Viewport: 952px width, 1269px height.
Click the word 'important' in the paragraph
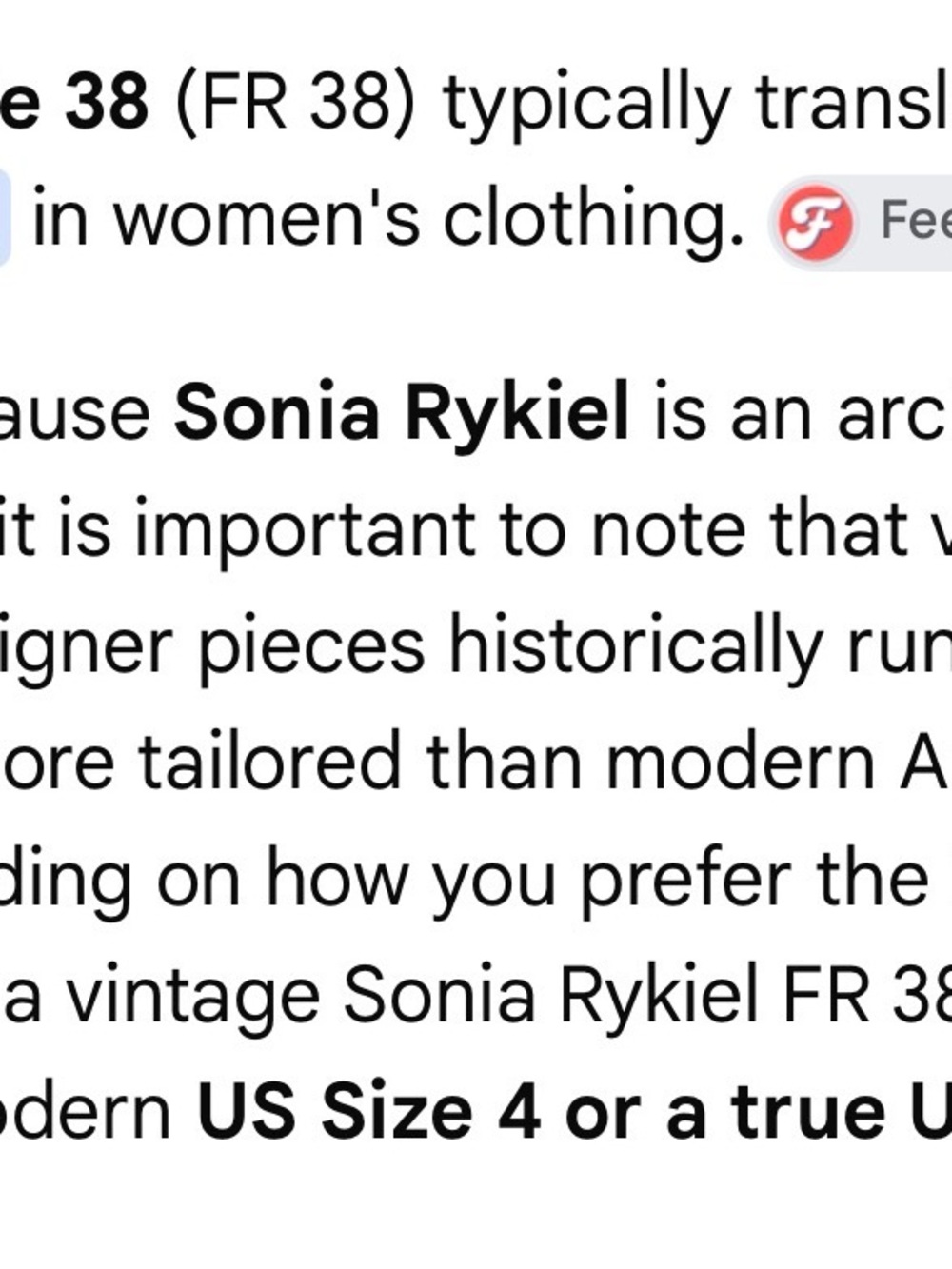[305, 531]
